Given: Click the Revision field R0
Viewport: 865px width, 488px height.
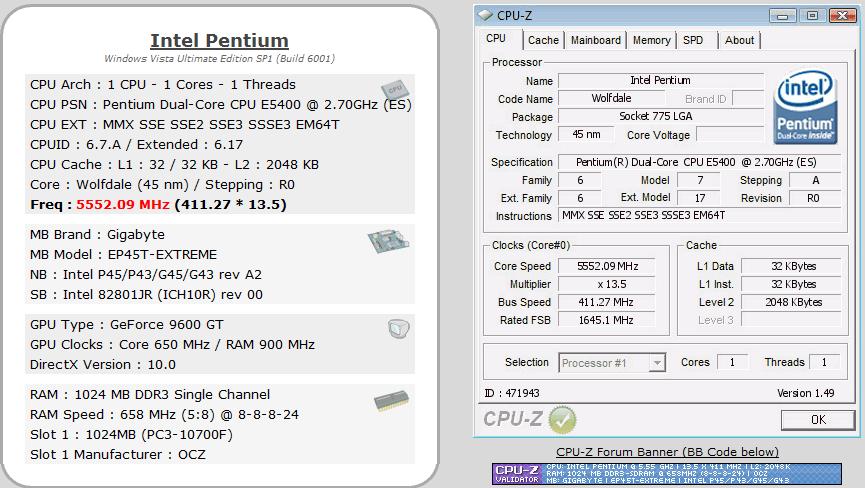Looking at the screenshot, I should click(x=815, y=198).
